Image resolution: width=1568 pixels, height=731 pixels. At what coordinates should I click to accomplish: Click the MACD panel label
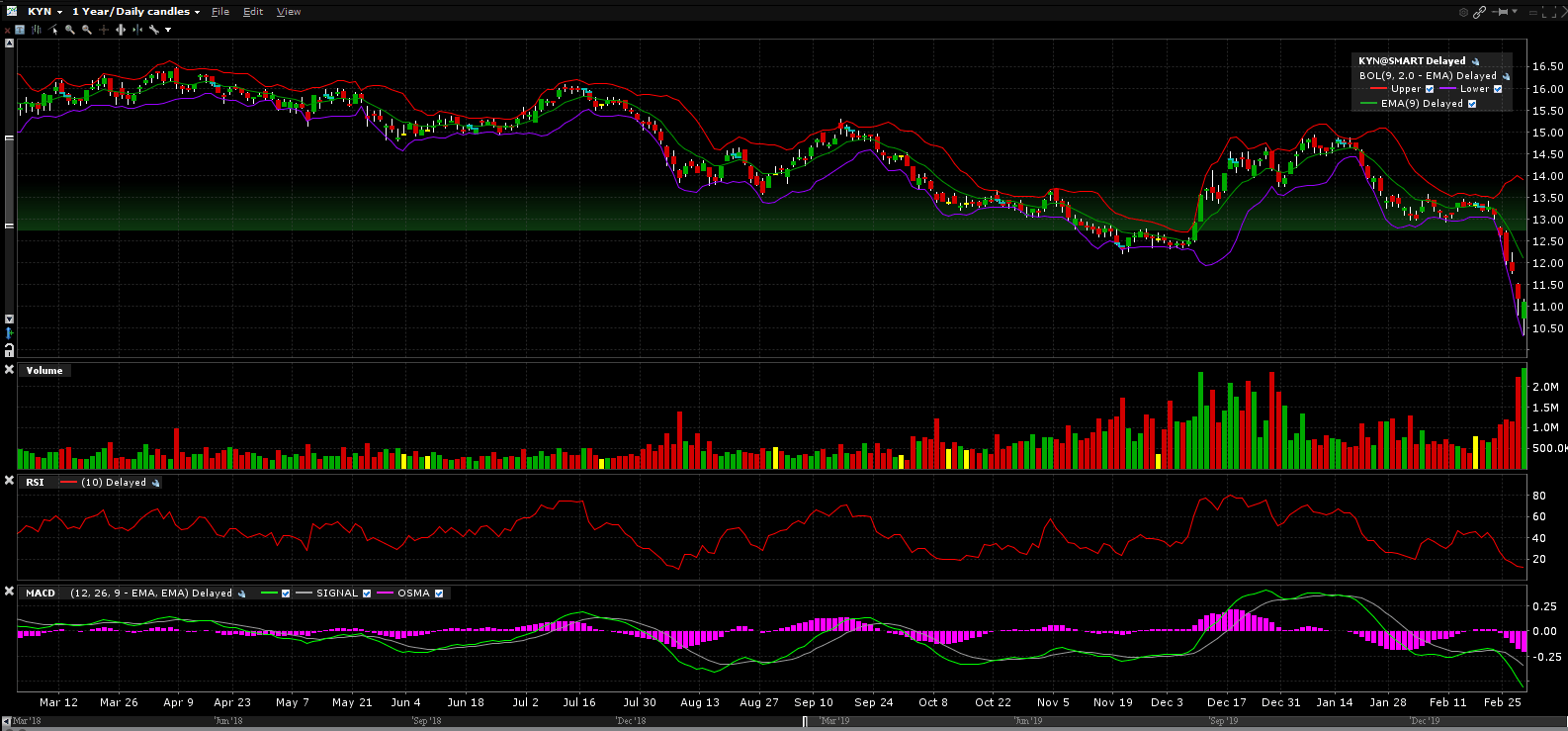click(41, 594)
